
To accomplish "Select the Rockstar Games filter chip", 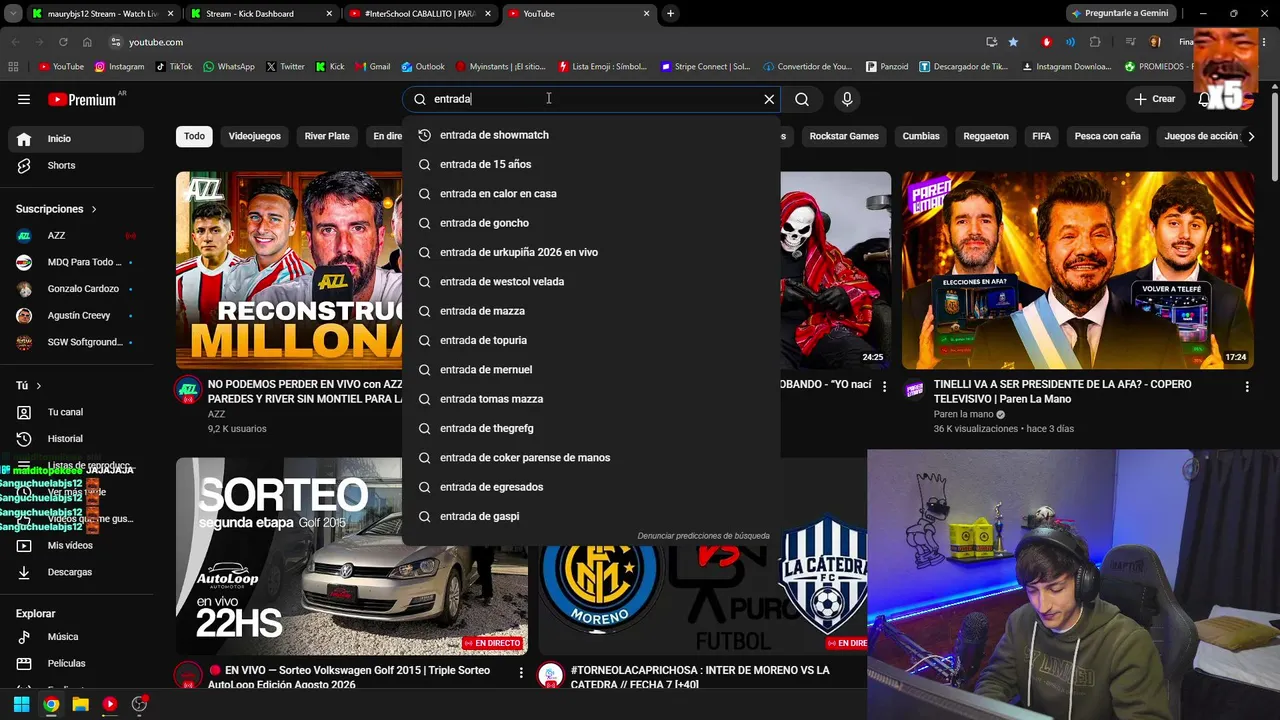I will (x=844, y=136).
